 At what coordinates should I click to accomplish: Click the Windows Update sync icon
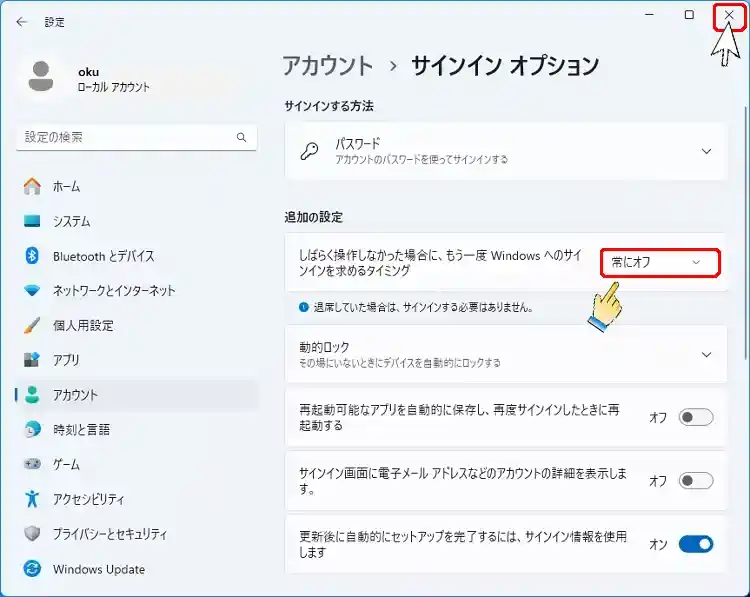click(32, 569)
